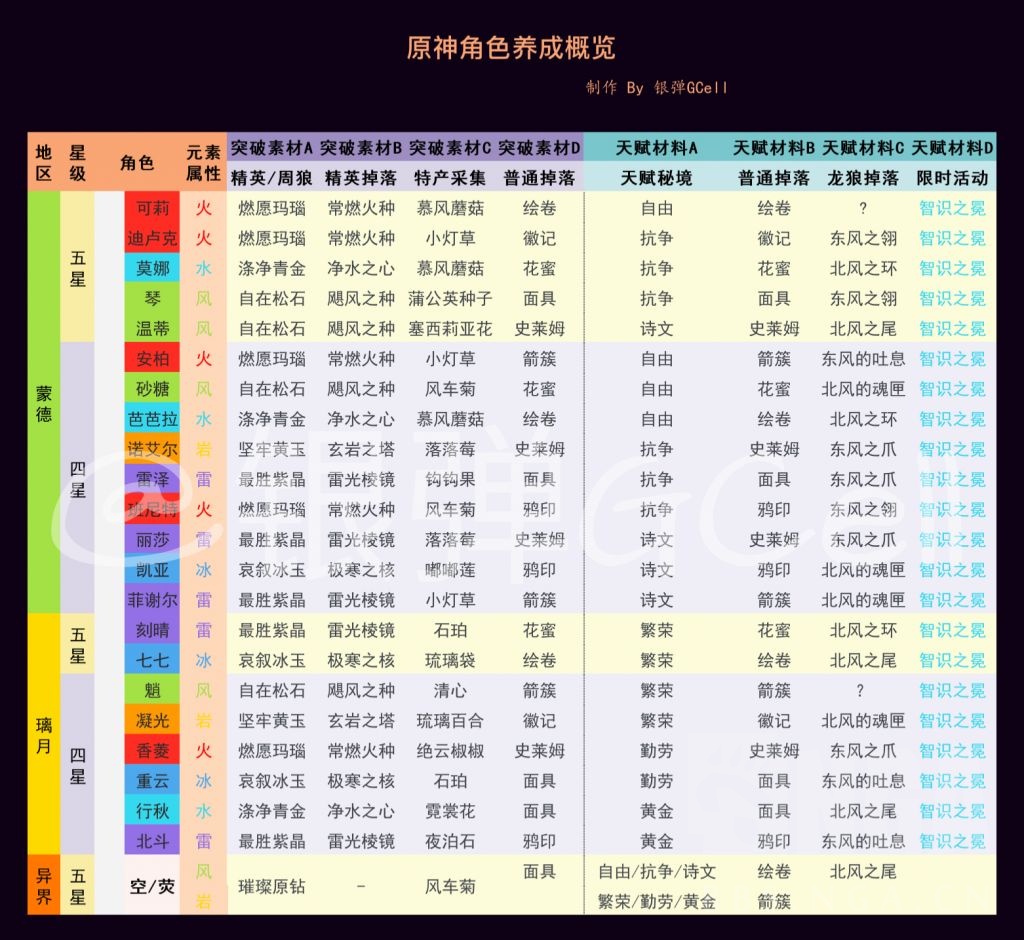The width and height of the screenshot is (1024, 940).
Task: Click 绝云椒椒 in 香菱's row
Action: (450, 751)
